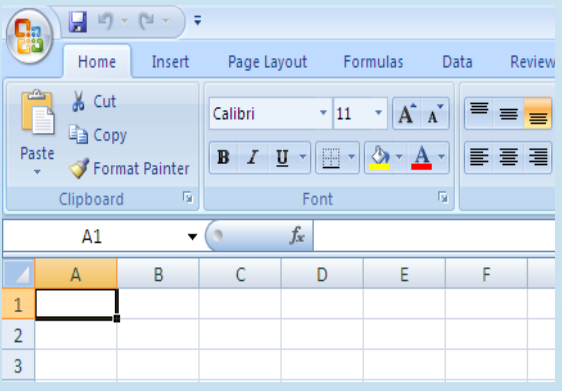Select row 1 header
This screenshot has height=391, width=562.
19,304
